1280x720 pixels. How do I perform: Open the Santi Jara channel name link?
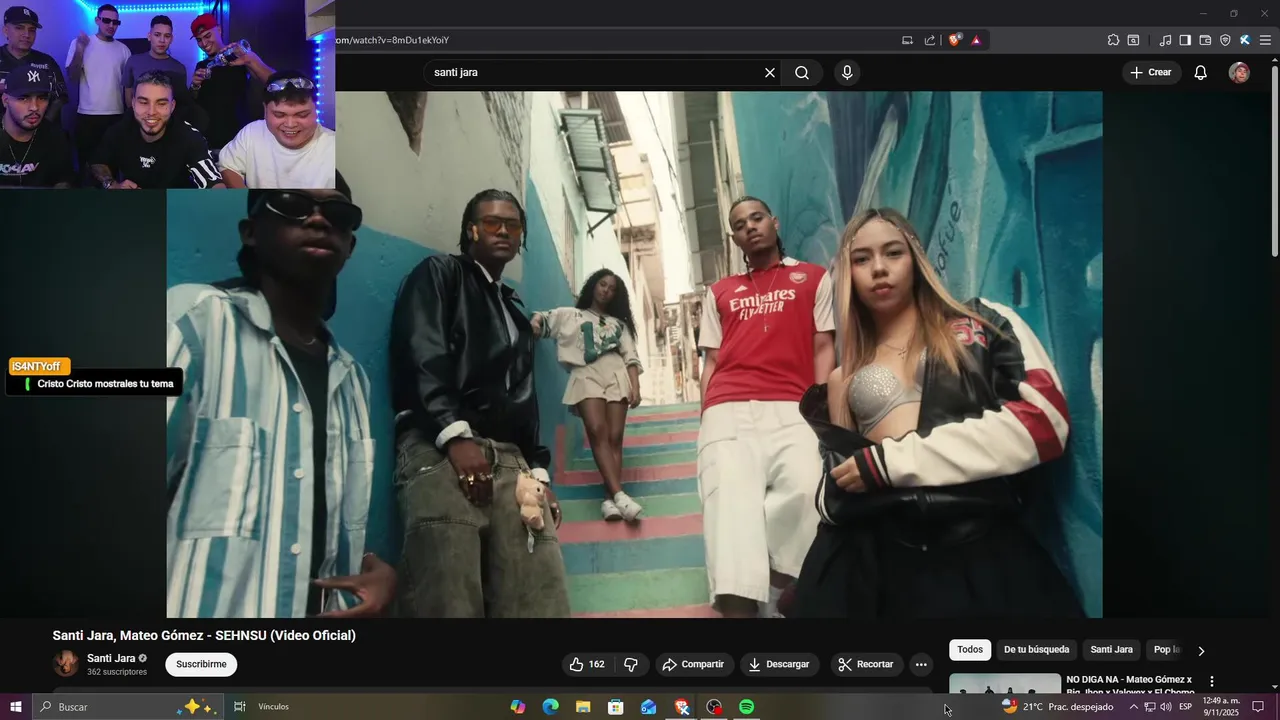[111, 658]
